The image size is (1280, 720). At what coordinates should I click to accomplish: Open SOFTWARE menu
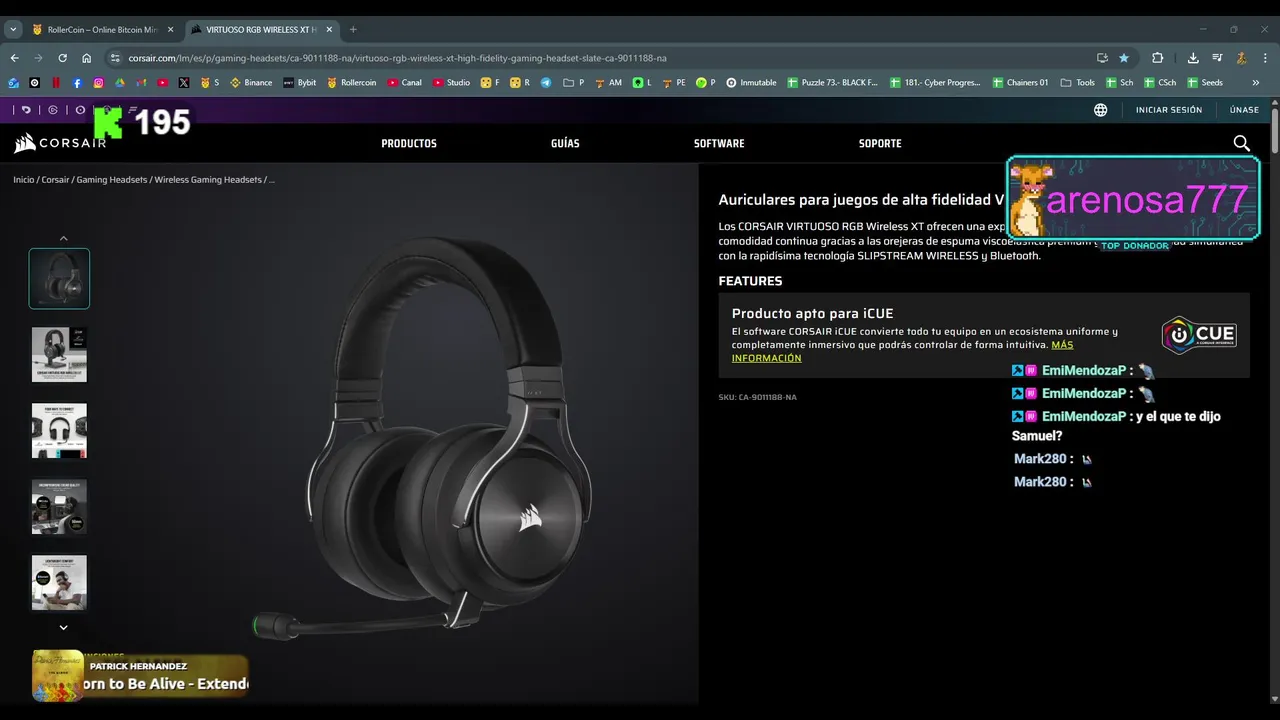click(719, 143)
